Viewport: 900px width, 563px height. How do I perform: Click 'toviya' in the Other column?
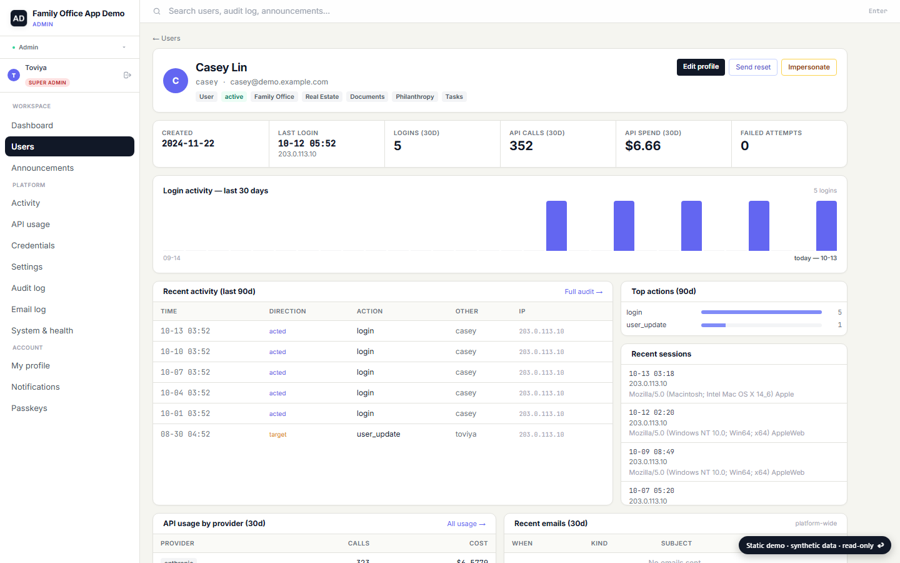tap(465, 434)
